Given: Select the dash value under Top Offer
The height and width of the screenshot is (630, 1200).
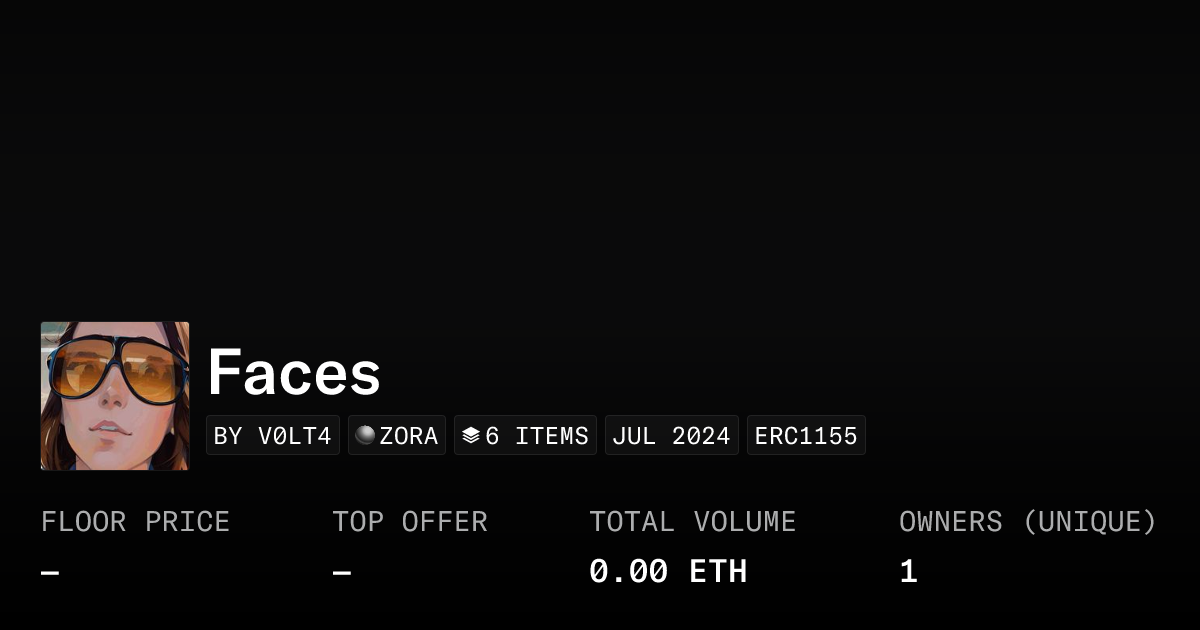Looking at the screenshot, I should [x=342, y=573].
